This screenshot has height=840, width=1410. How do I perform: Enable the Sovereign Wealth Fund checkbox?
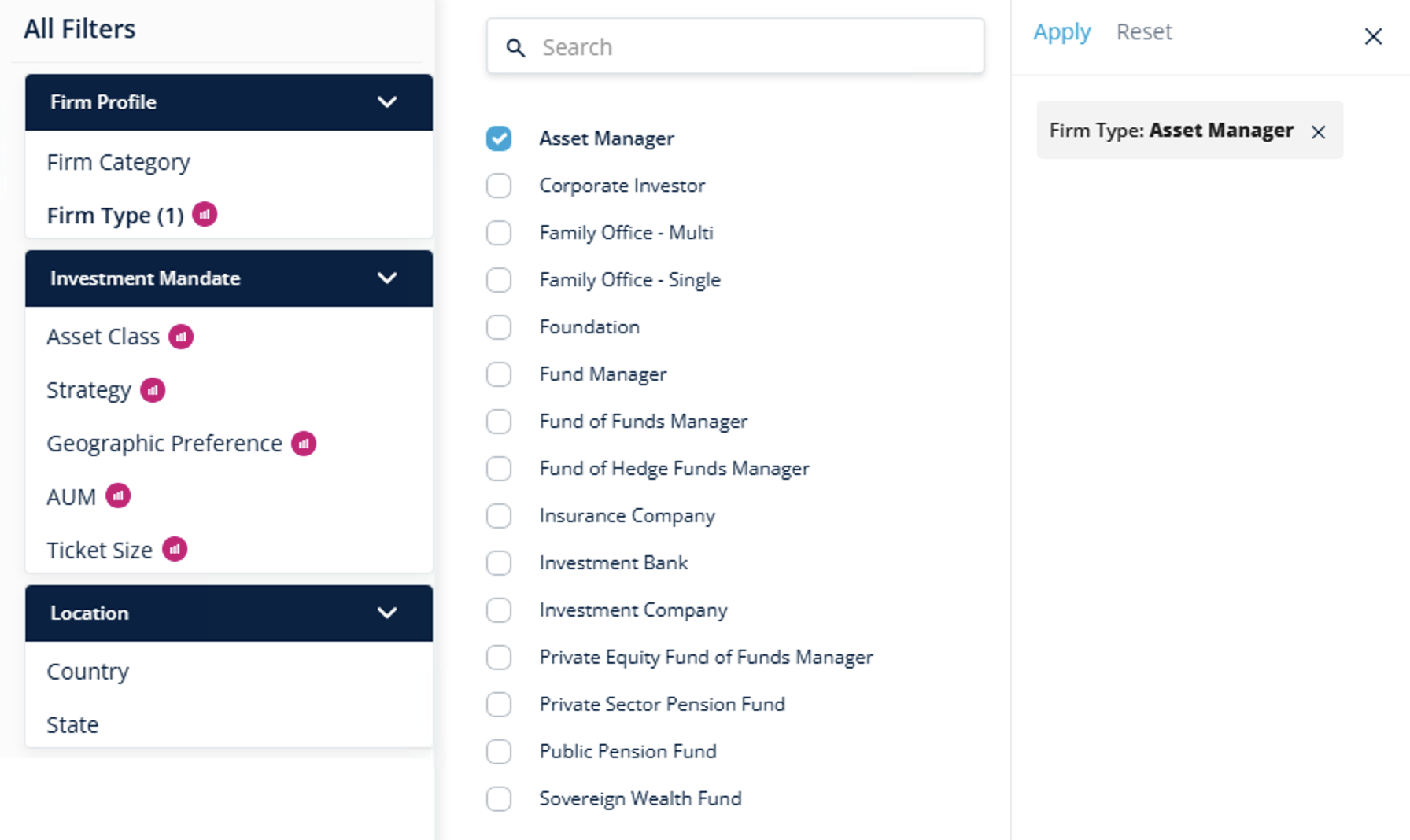coord(499,798)
